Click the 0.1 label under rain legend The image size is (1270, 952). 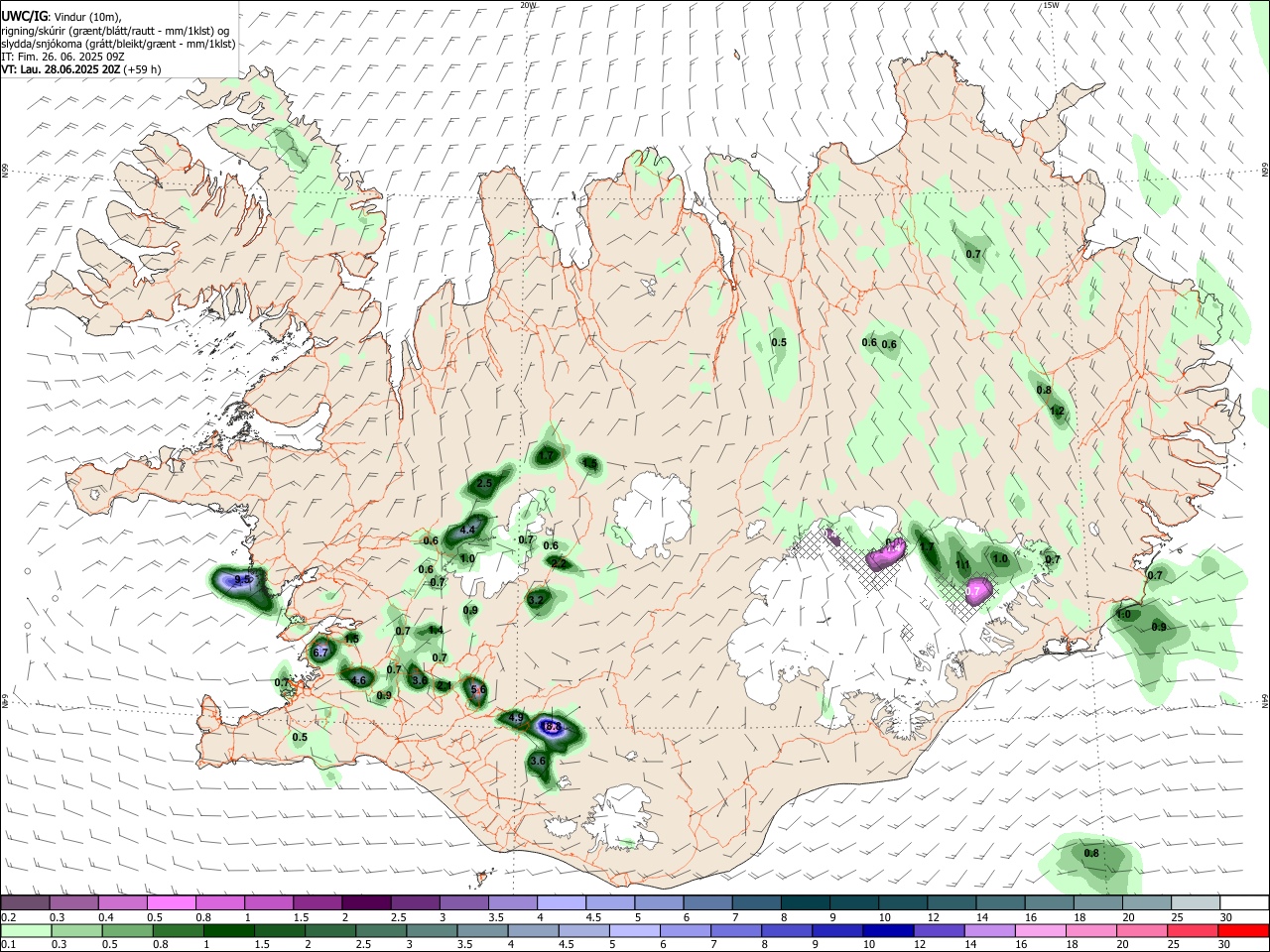tap(8, 945)
